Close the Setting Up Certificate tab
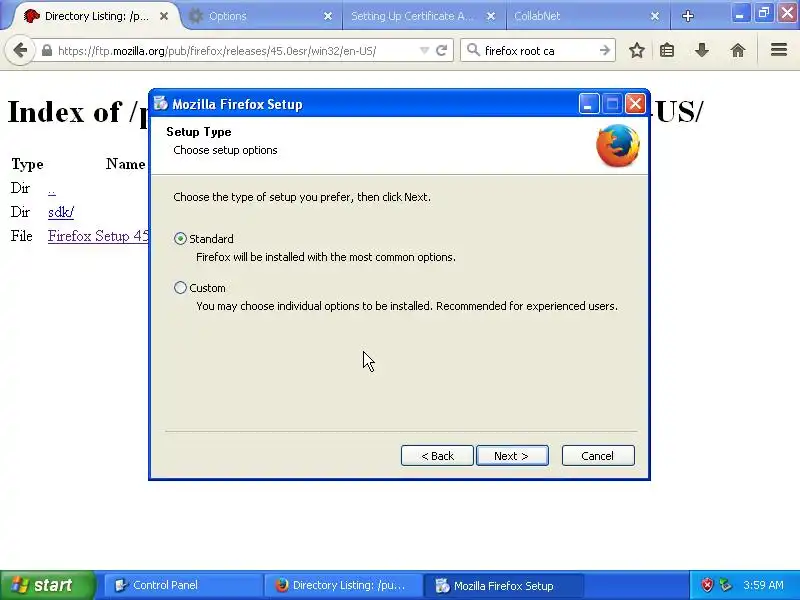The image size is (800, 600). pos(491,16)
